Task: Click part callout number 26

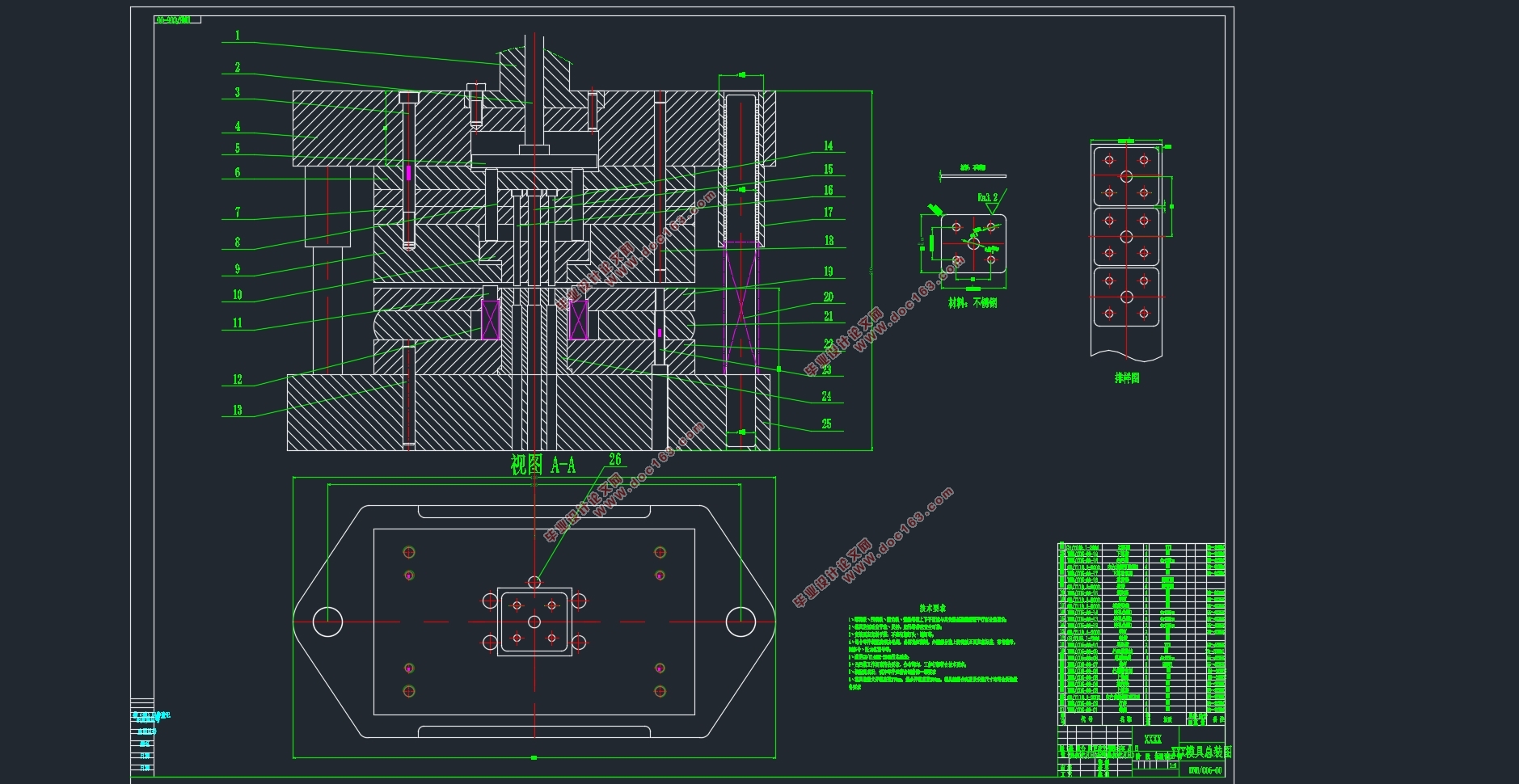Action: pos(615,459)
